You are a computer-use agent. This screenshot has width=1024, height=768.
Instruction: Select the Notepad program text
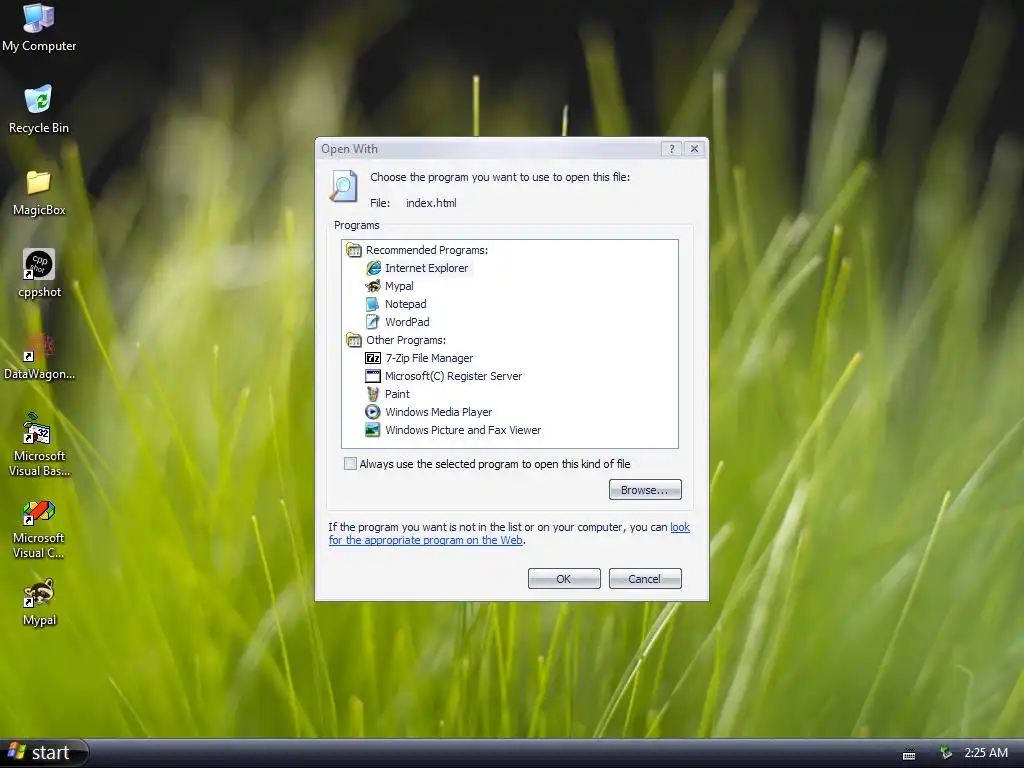pos(406,304)
